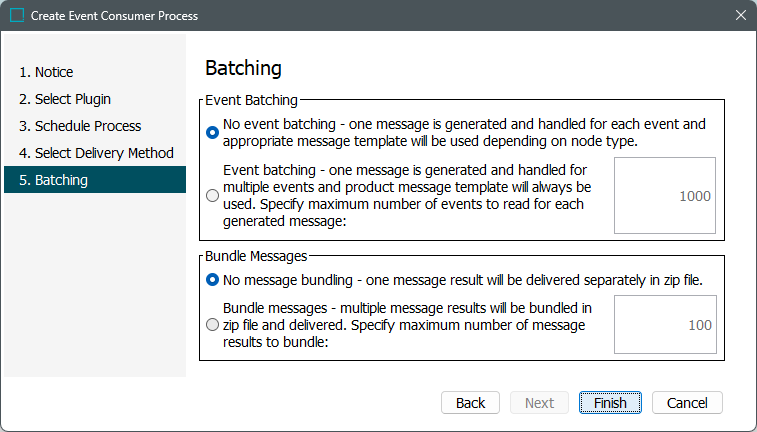Viewport: 757px width, 432px height.
Task: Enable Bundle messages radio option
Action: click(212, 324)
